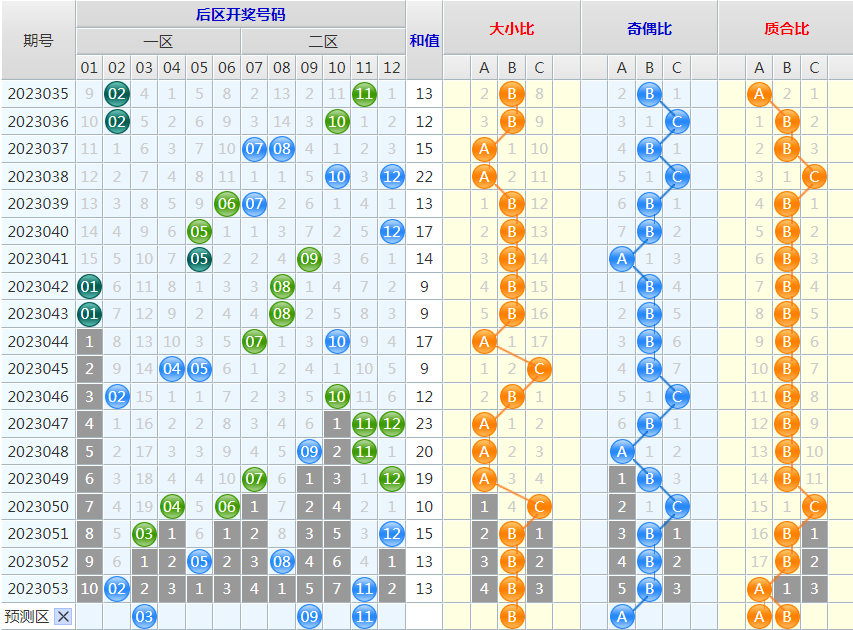Click the 质合比 header
Viewport: 853px width, 630px height.
(x=785, y=29)
